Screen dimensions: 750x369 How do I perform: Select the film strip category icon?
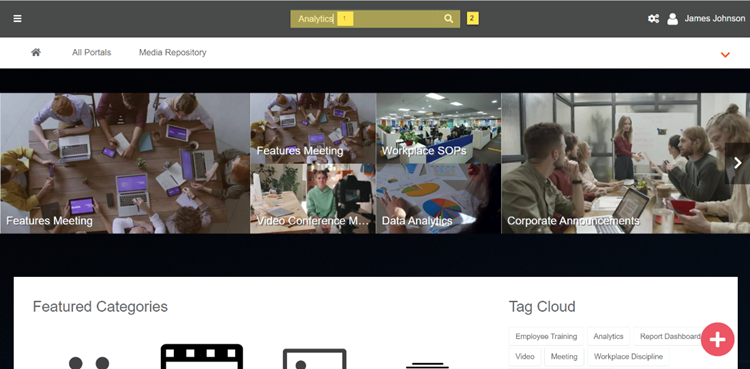click(x=202, y=356)
